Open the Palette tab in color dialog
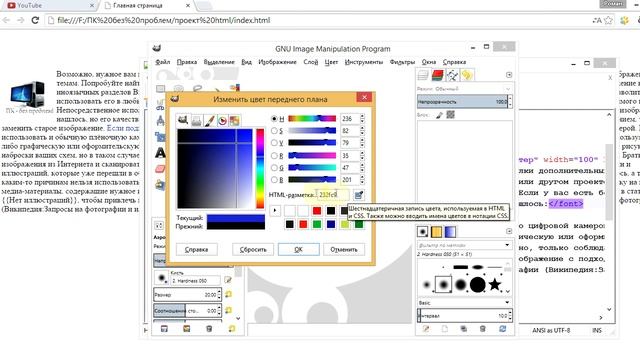 [x=234, y=121]
